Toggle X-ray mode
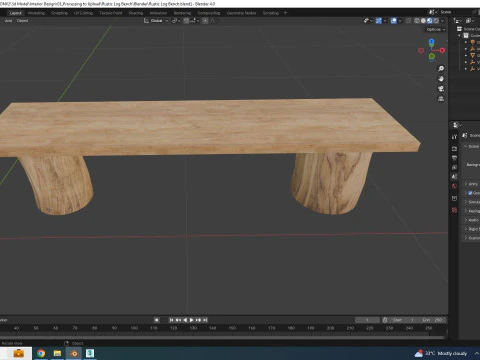Screen dimensions: 480x360 (x=408, y=21)
